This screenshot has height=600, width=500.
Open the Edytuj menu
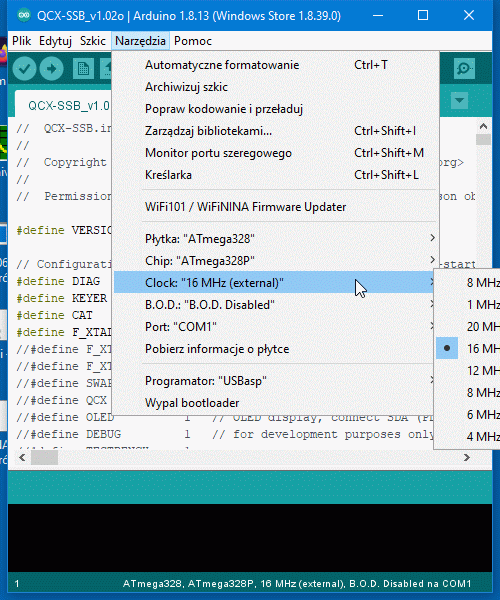pyautogui.click(x=55, y=41)
